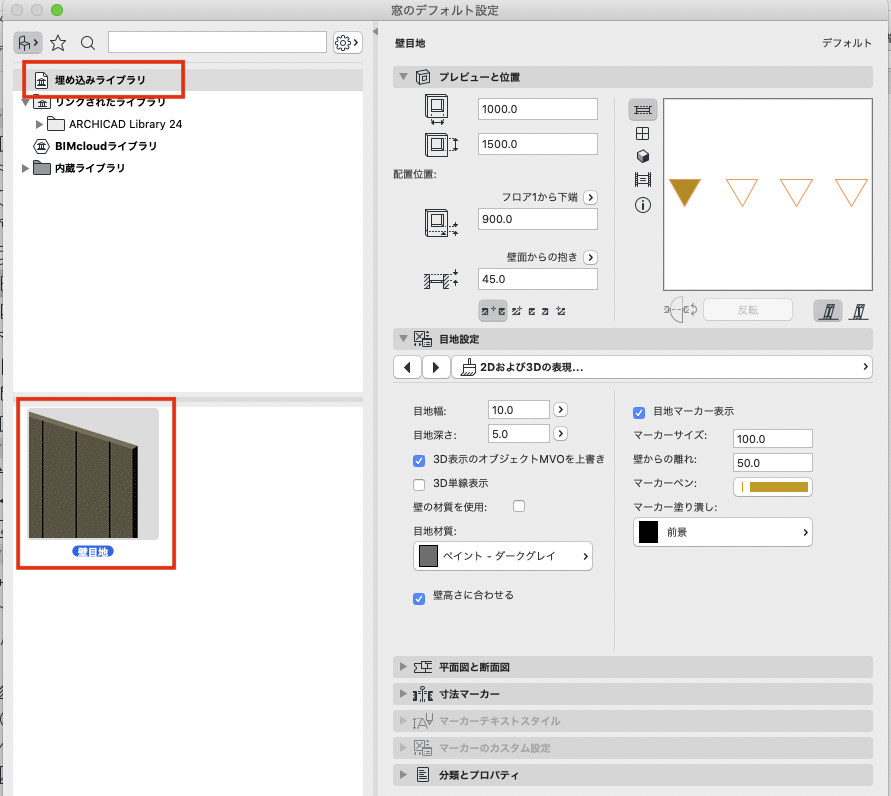The height and width of the screenshot is (796, 891).
Task: Click the previous page arrow in 目地設定
Action: (x=407, y=368)
